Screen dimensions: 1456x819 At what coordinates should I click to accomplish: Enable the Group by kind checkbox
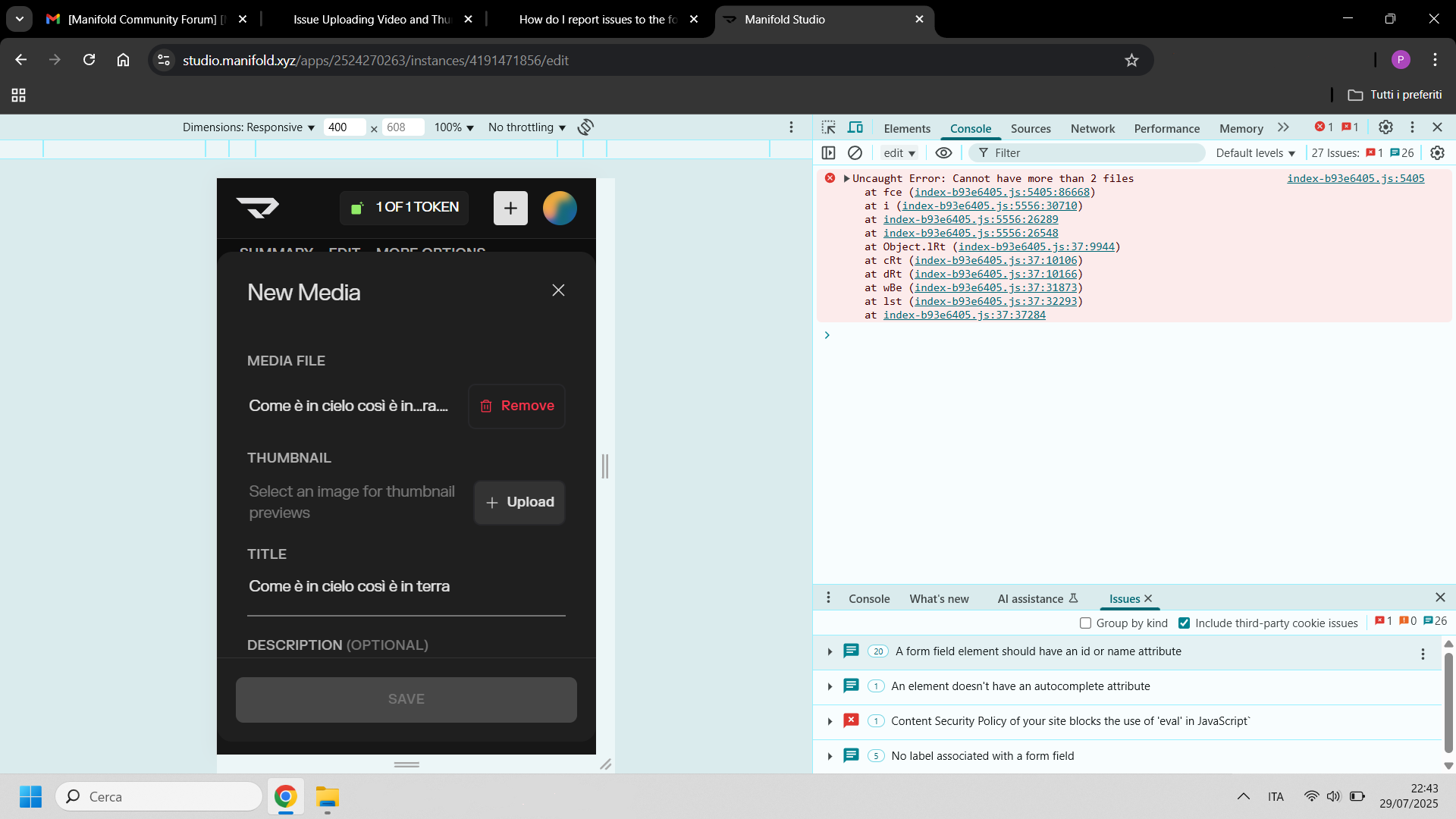1085,623
